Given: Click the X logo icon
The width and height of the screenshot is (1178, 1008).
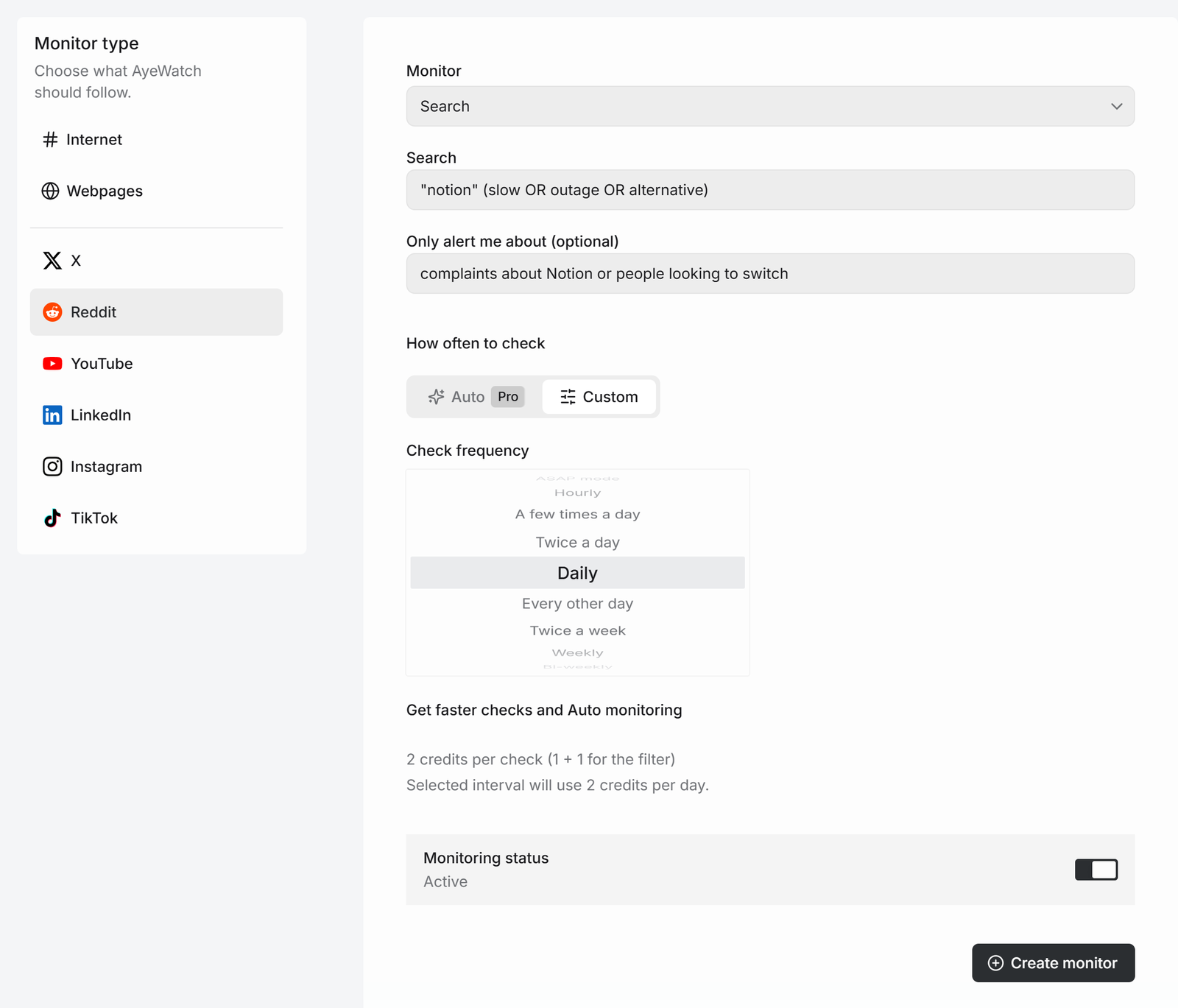Looking at the screenshot, I should 52,260.
